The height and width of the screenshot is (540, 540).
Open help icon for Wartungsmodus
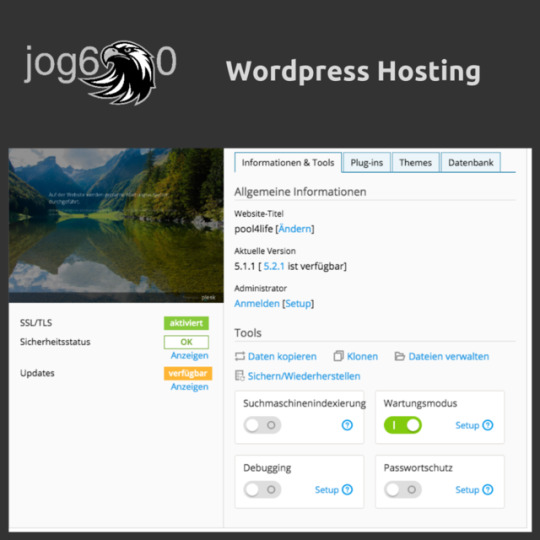point(488,425)
